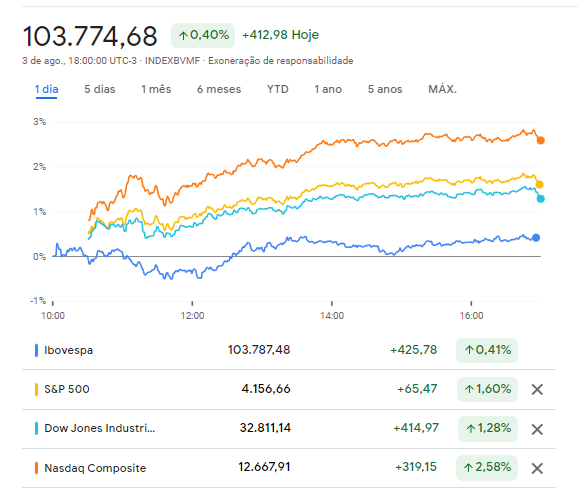Click the +414,97 Dow Jones change
Viewport: 578px width, 496px height.
(416, 428)
